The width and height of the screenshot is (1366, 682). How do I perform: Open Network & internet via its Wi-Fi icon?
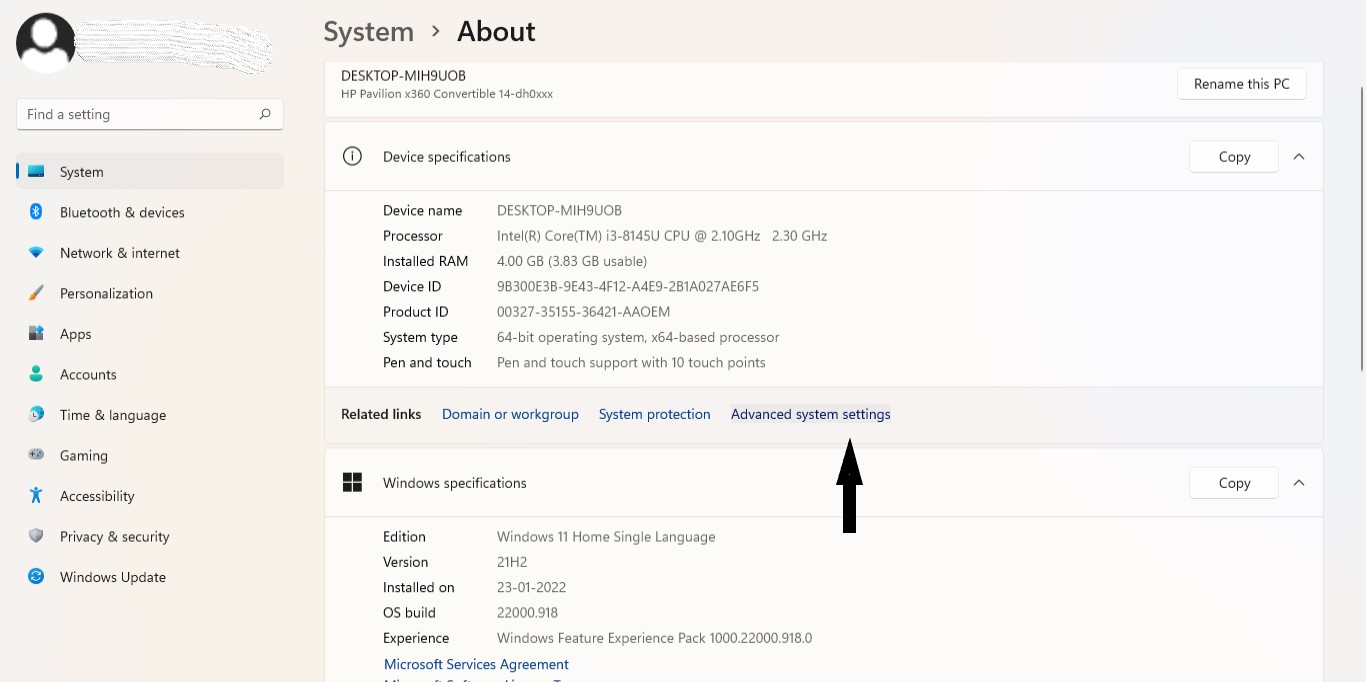click(36, 253)
